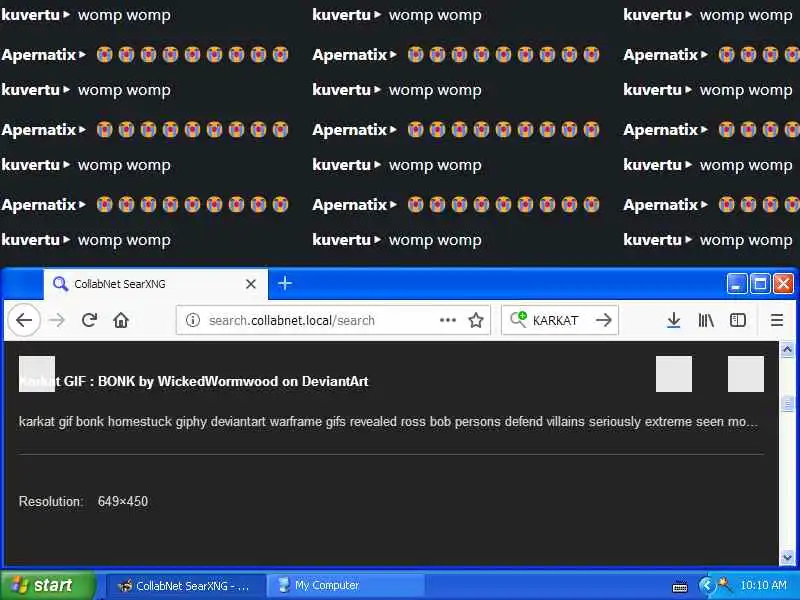Click the forward navigation arrow
The height and width of the screenshot is (600, 800).
(57, 320)
